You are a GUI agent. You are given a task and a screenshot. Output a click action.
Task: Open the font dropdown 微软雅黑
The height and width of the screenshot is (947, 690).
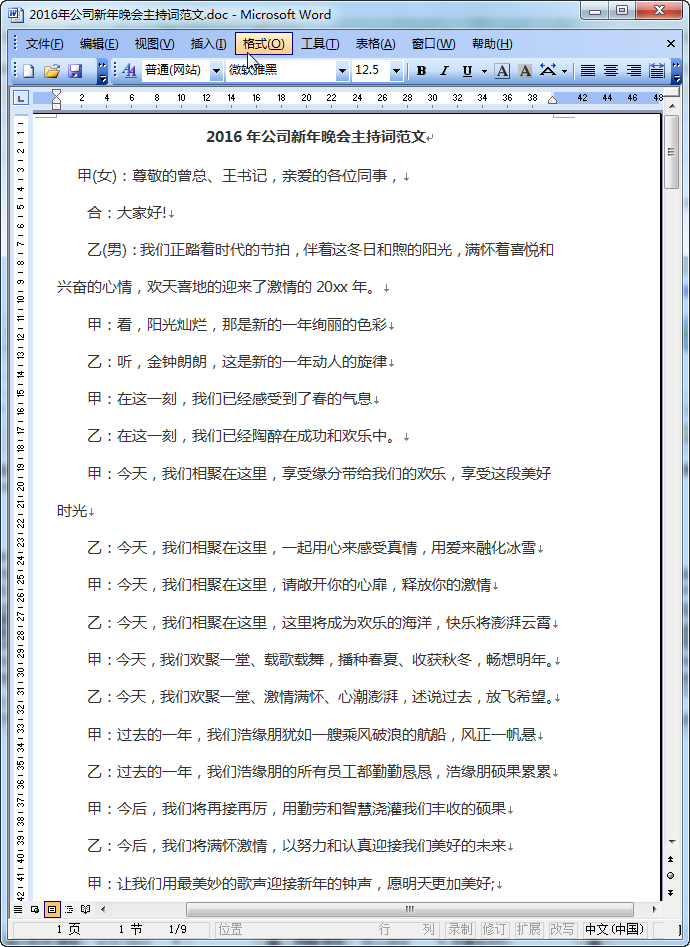[x=342, y=71]
